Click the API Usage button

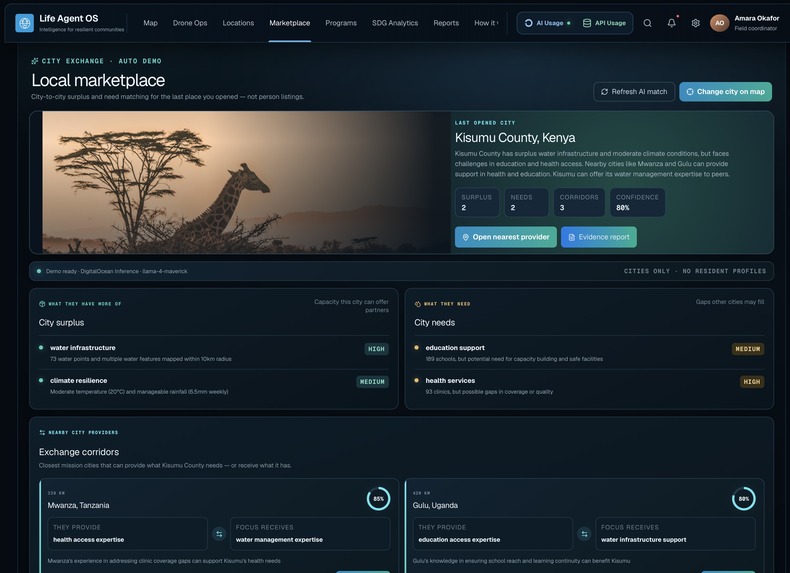(x=604, y=23)
